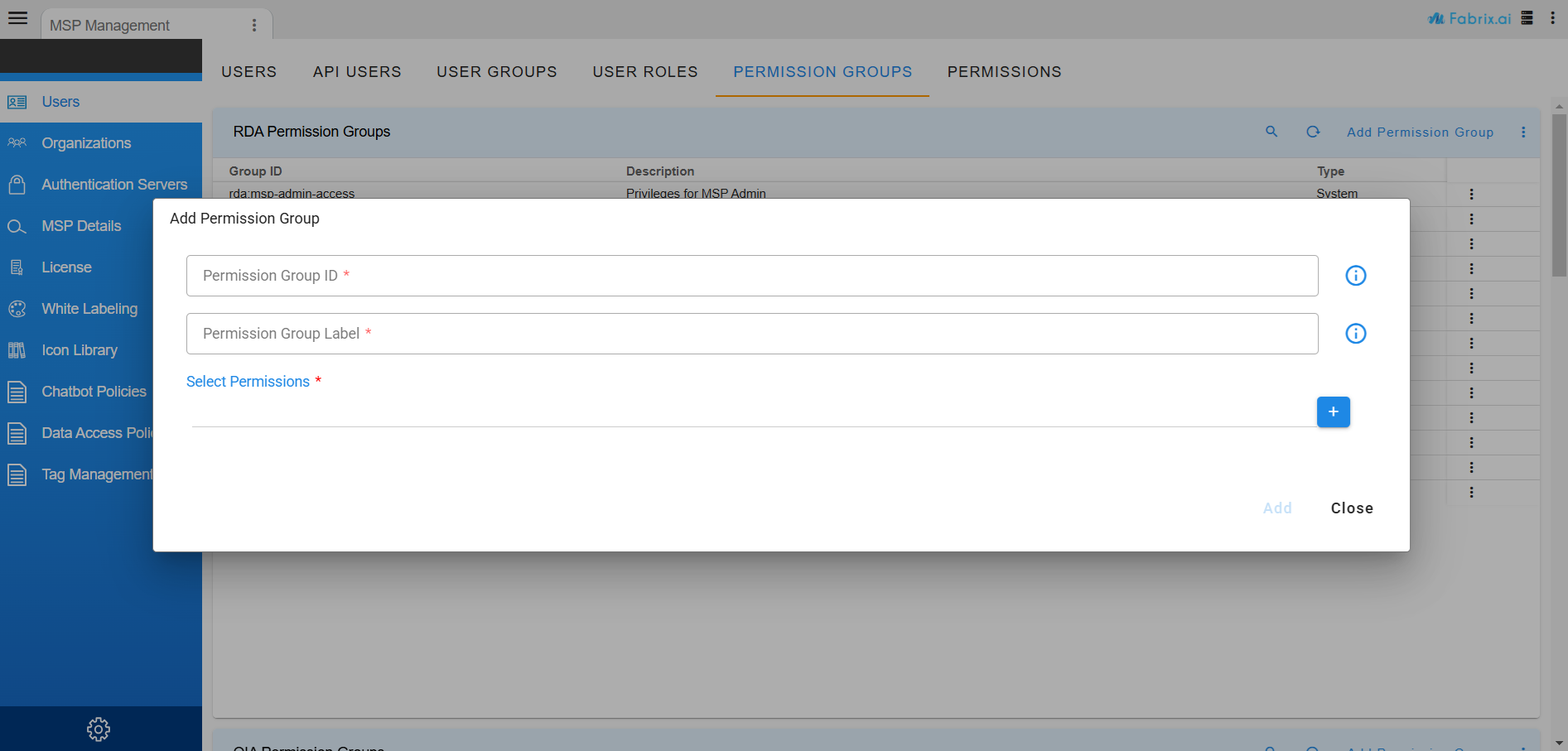The width and height of the screenshot is (1568, 751).
Task: Open Authentication Servers from the sidebar
Action: 114,184
